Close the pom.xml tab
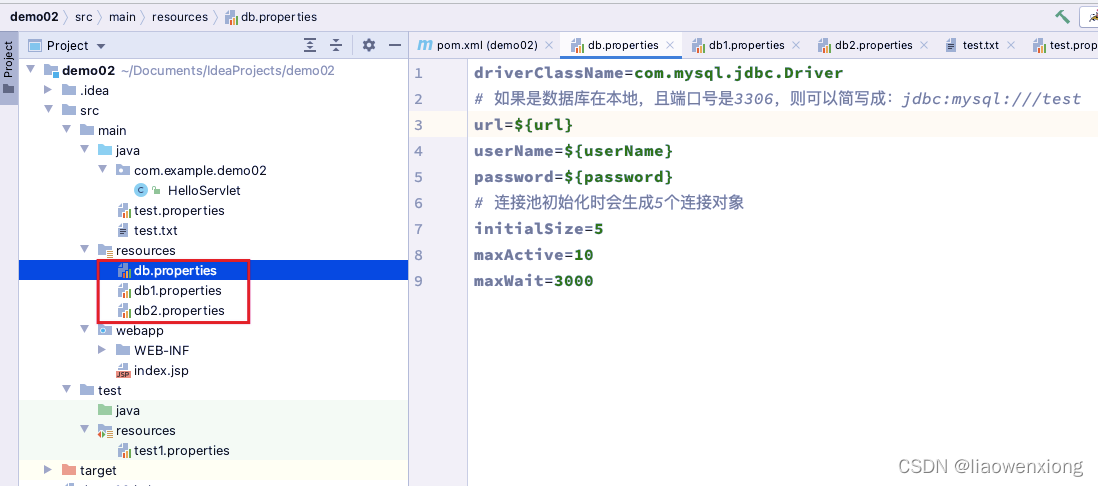The width and height of the screenshot is (1098, 486). pyautogui.click(x=549, y=45)
